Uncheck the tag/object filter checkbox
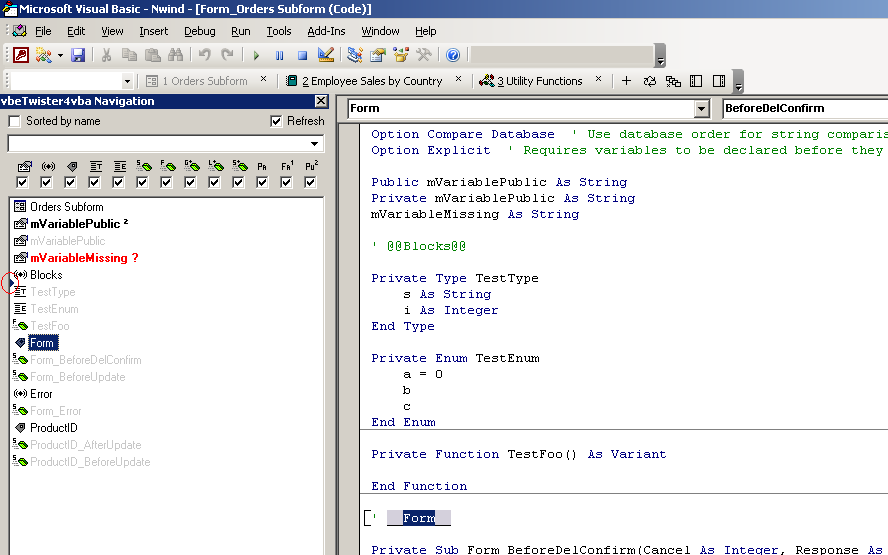The width and height of the screenshot is (888, 555). (x=70, y=182)
